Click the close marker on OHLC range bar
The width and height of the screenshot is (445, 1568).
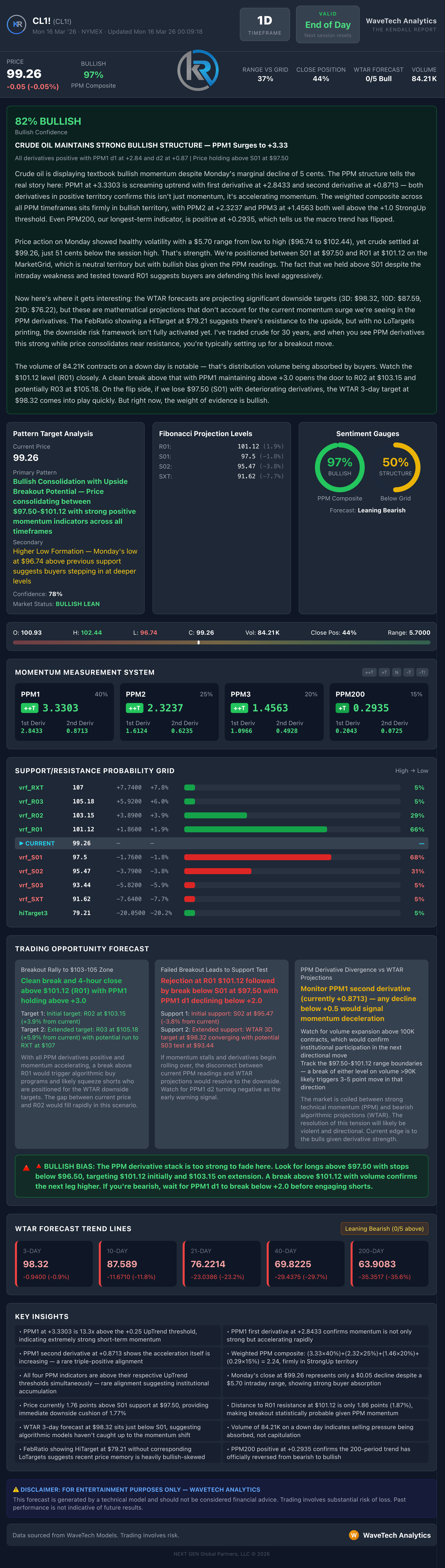[198, 642]
